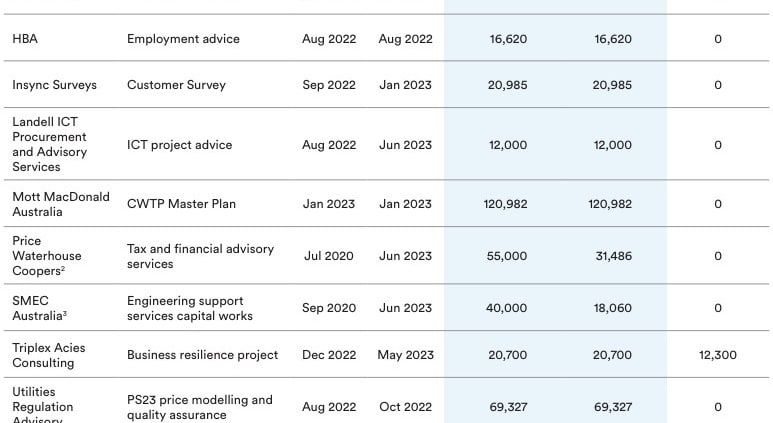Select the "Employment advice" purpose text
The width and height of the screenshot is (773, 423).
point(183,39)
